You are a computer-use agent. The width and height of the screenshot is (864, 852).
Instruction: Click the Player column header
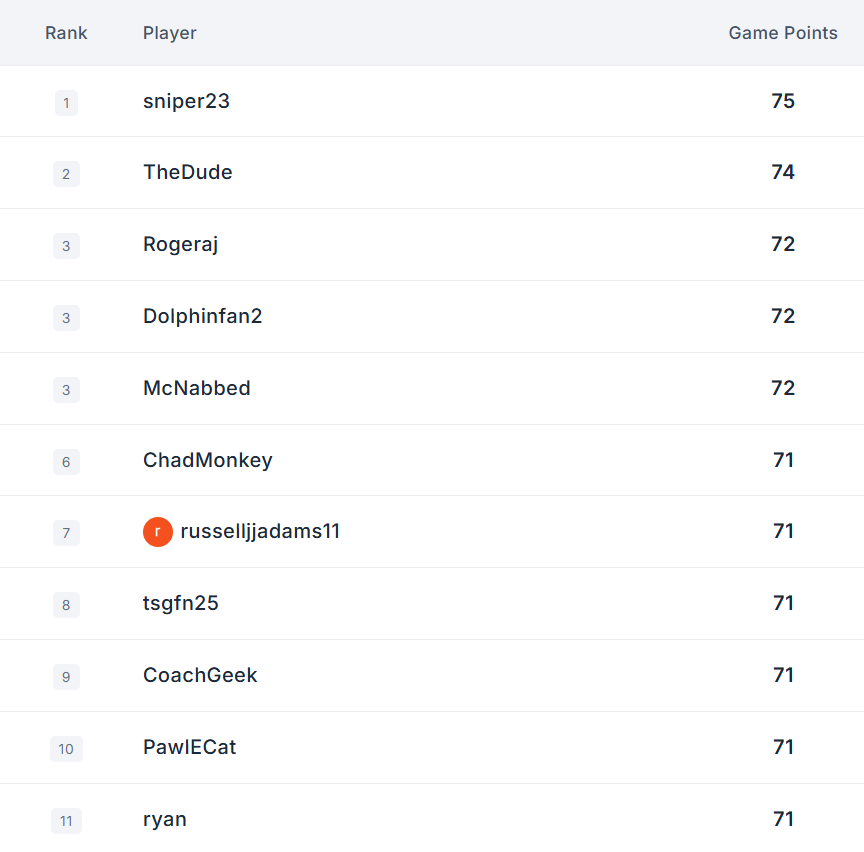point(170,33)
